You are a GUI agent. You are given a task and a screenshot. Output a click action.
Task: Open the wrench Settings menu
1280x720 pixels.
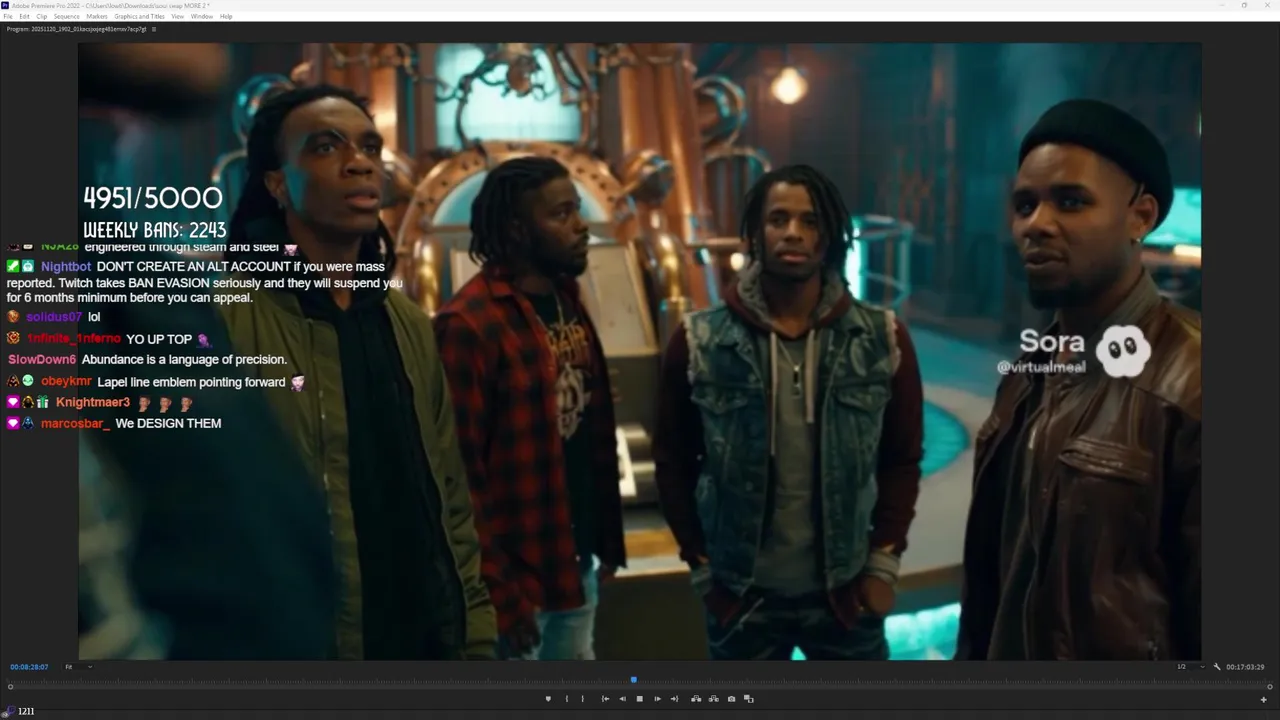(x=1217, y=667)
